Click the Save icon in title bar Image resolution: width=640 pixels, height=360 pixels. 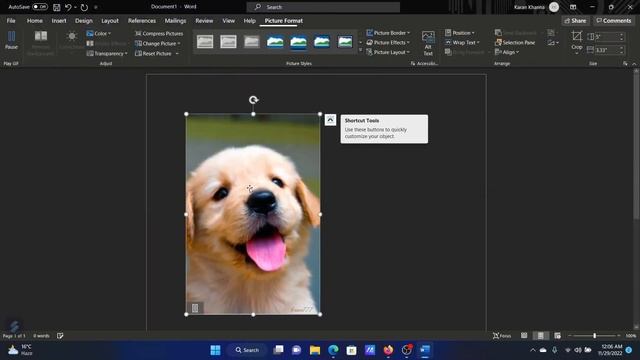[x=57, y=7]
